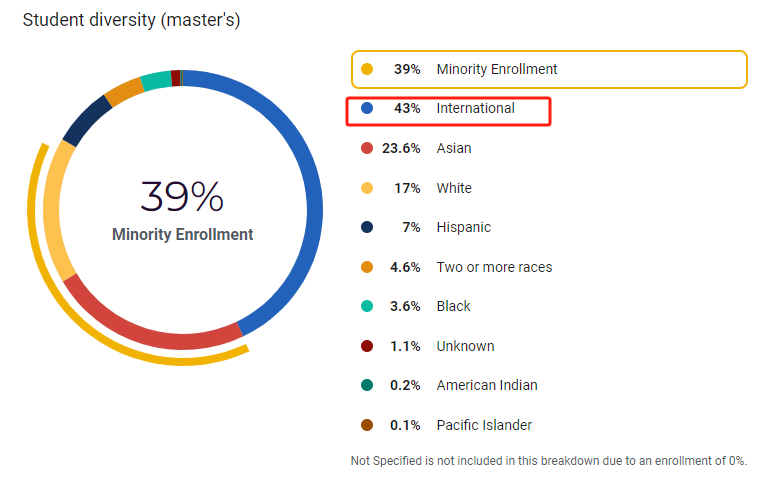Image resolution: width=782 pixels, height=478 pixels.
Task: Select the Minority Enrollment legend row
Action: click(x=549, y=69)
